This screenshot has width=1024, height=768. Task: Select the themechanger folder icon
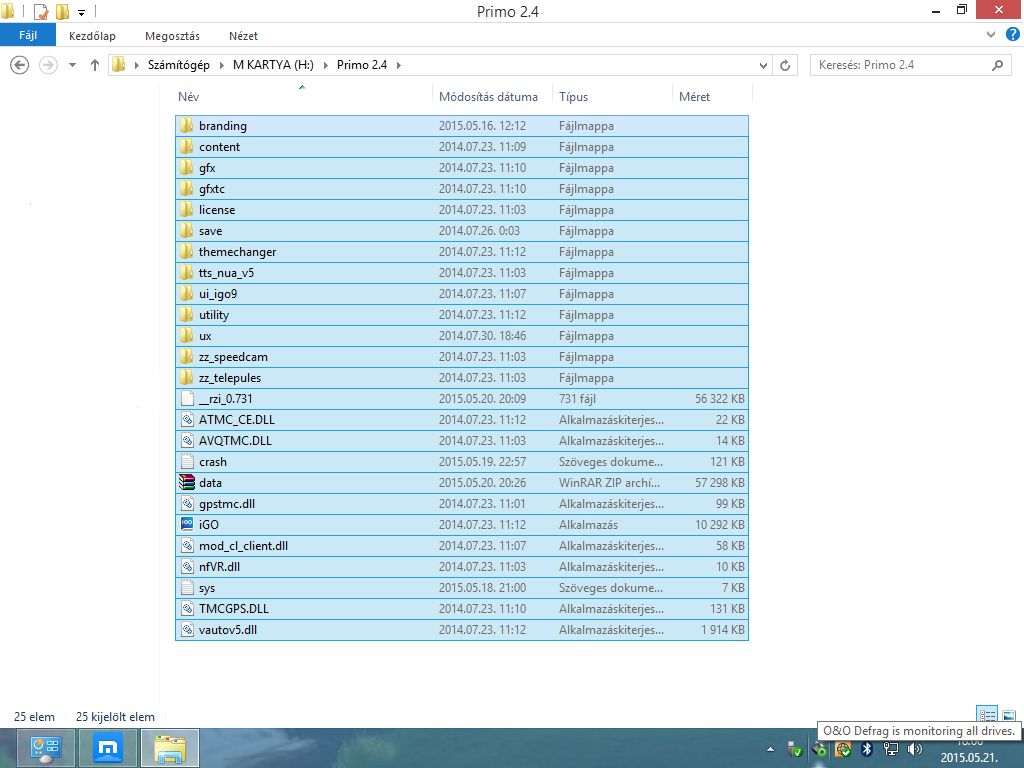tap(187, 251)
